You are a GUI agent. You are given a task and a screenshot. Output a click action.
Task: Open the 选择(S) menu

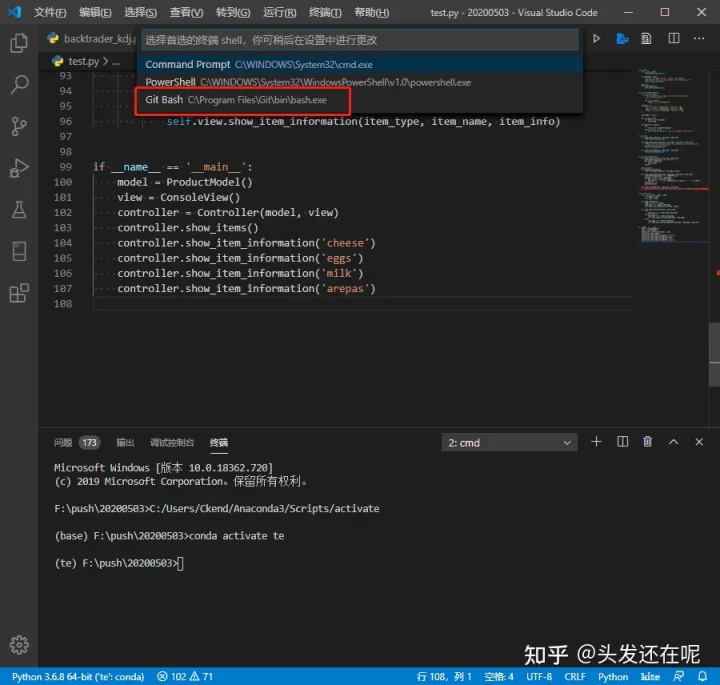pos(141,12)
